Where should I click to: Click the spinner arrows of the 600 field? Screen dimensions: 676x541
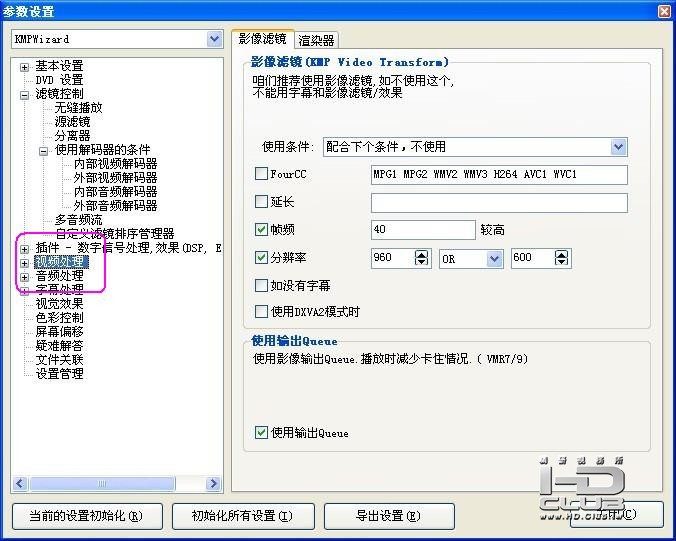pos(561,258)
